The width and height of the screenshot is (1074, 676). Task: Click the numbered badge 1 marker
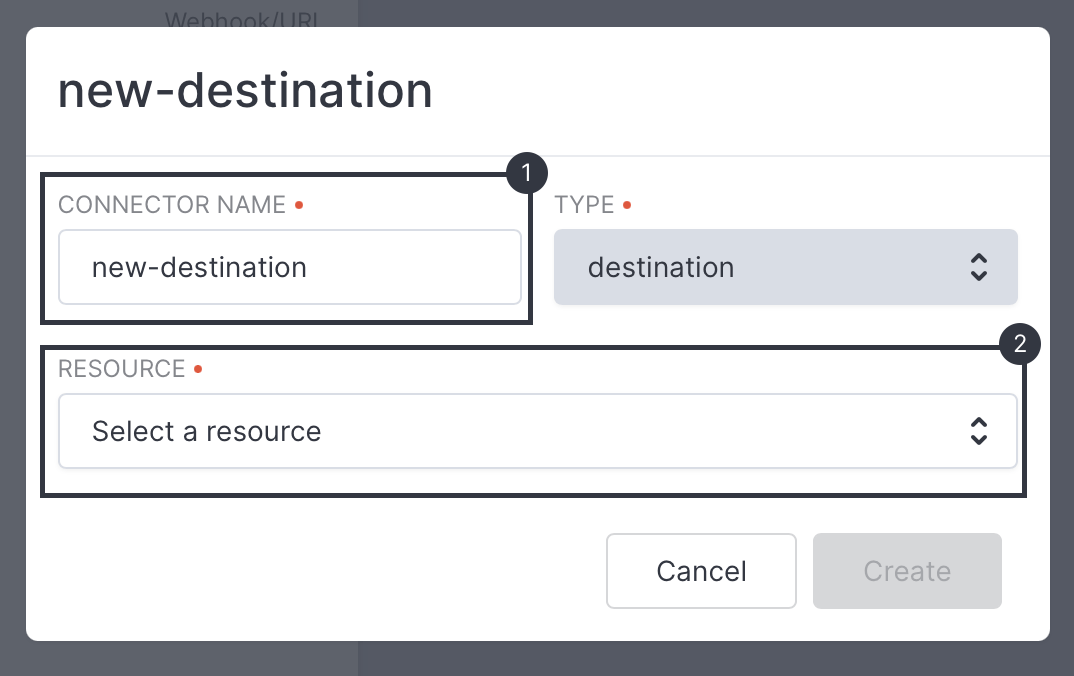(x=527, y=173)
